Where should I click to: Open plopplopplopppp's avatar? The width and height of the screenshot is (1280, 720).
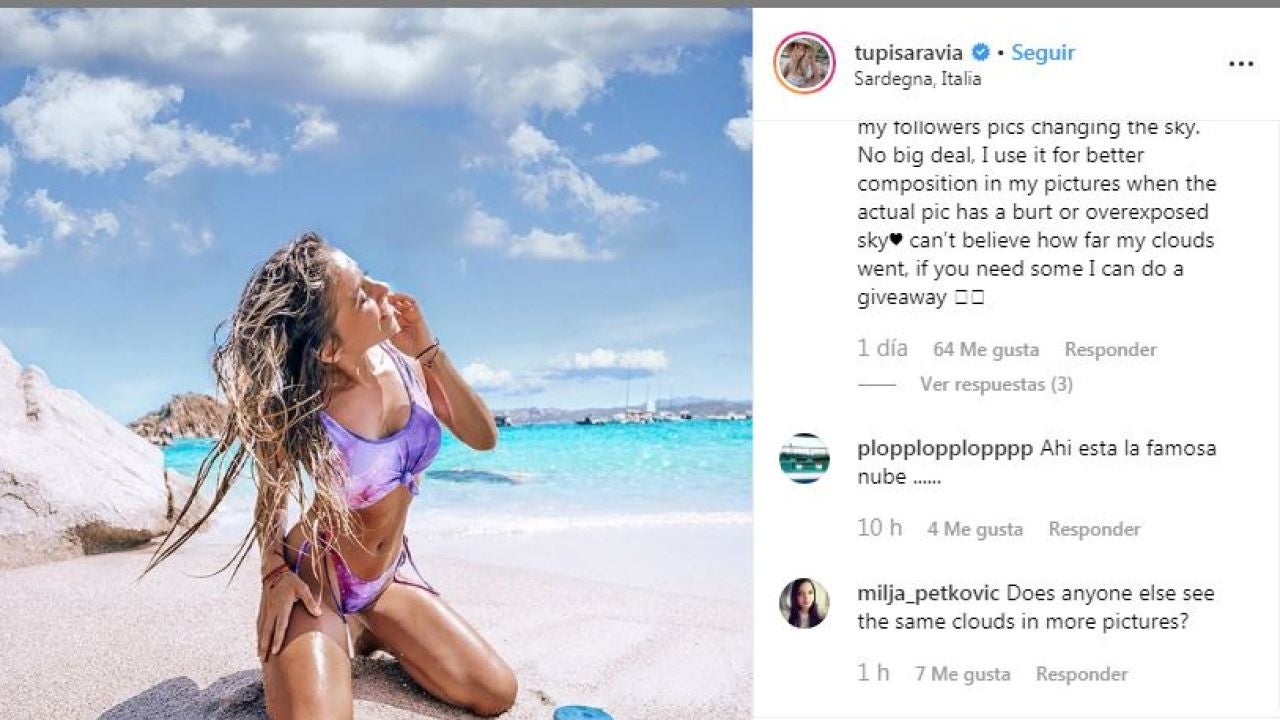click(x=804, y=458)
